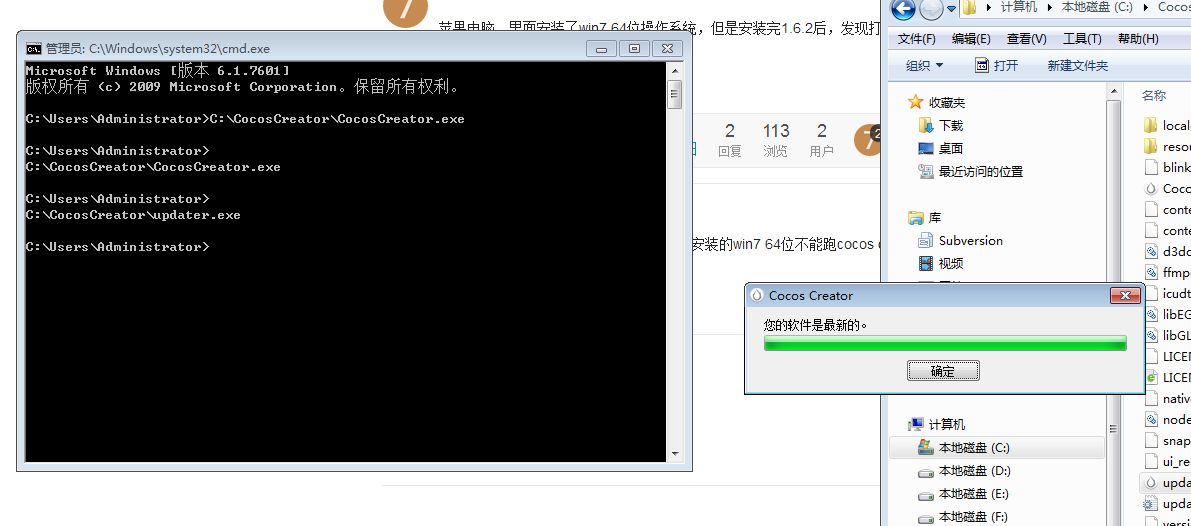This screenshot has width=1191, height=526.
Task: Click Cocos Creator dialog title icon
Action: point(757,295)
